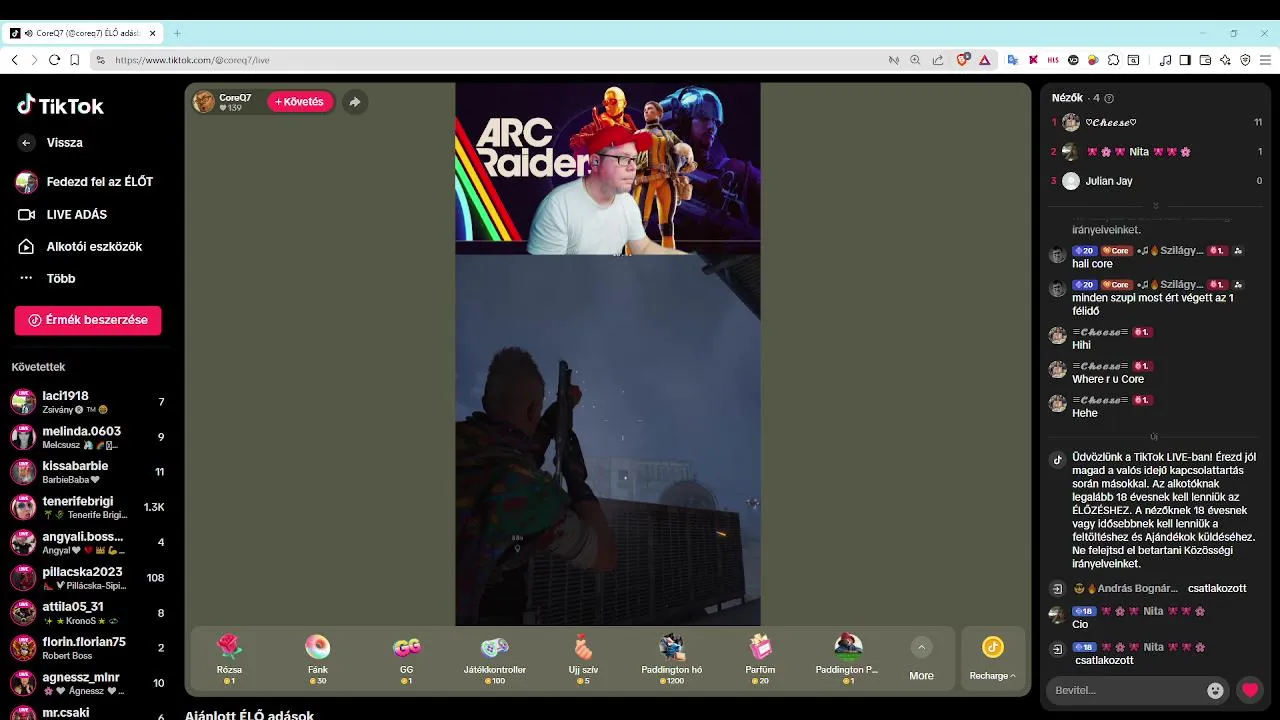Open Brave Shields lion icon
The width and height of the screenshot is (1280, 720).
pos(963,60)
